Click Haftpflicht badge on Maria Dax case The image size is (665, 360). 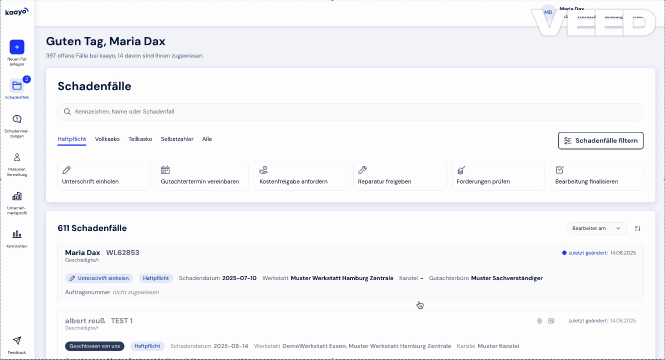click(x=156, y=278)
